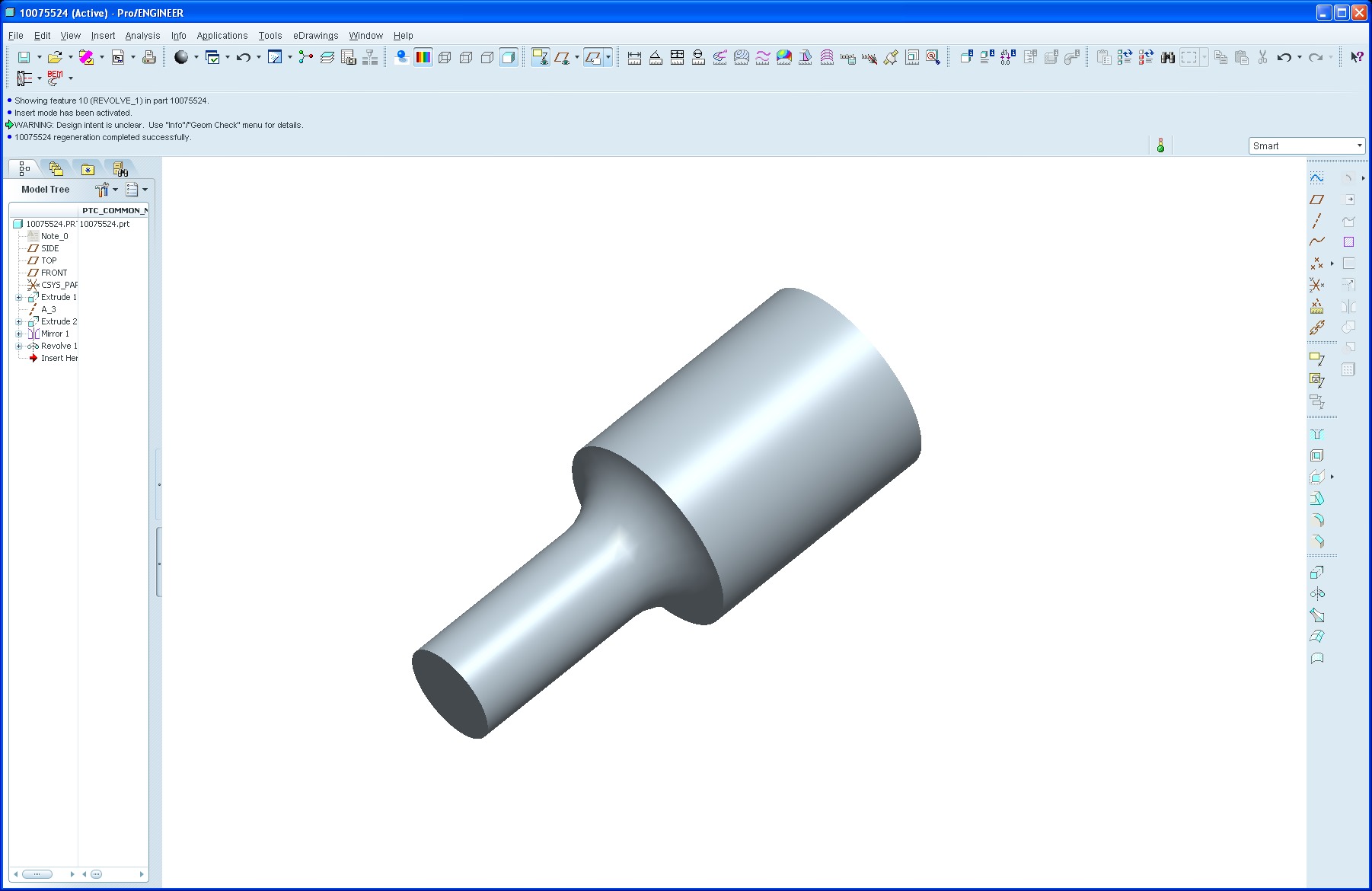Select the Datum Plane tool

click(x=1316, y=200)
